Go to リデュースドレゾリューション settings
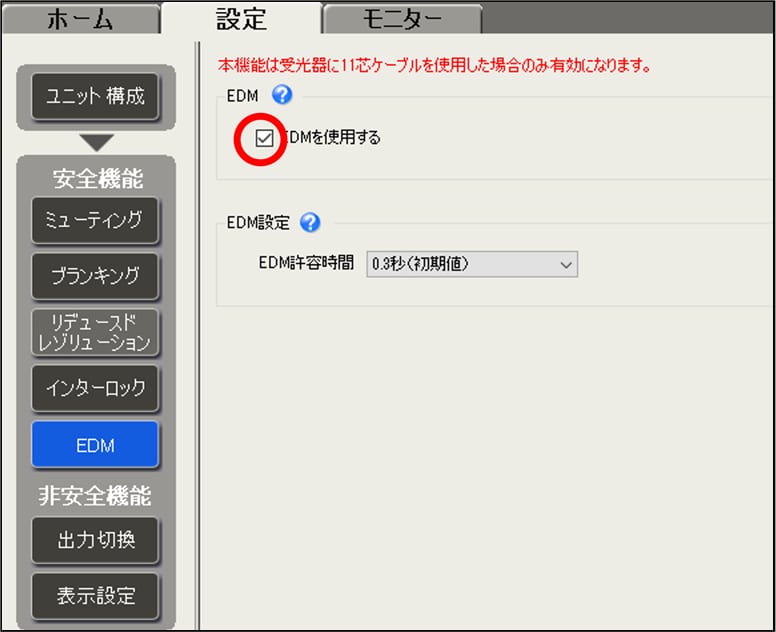Image resolution: width=776 pixels, height=632 pixels. [x=95, y=331]
